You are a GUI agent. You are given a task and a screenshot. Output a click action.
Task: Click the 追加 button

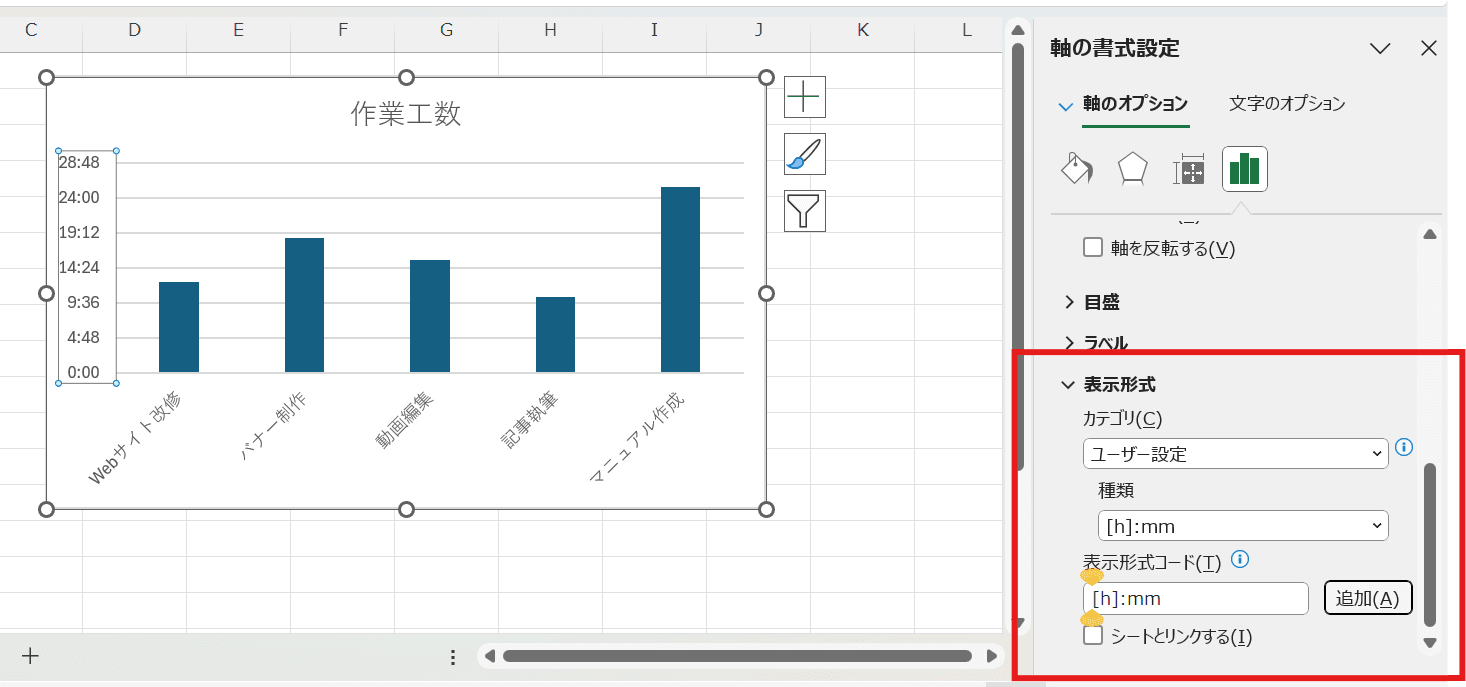click(x=1367, y=598)
